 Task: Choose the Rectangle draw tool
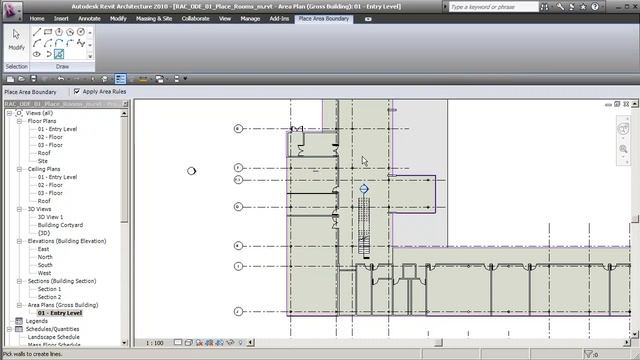pos(48,31)
